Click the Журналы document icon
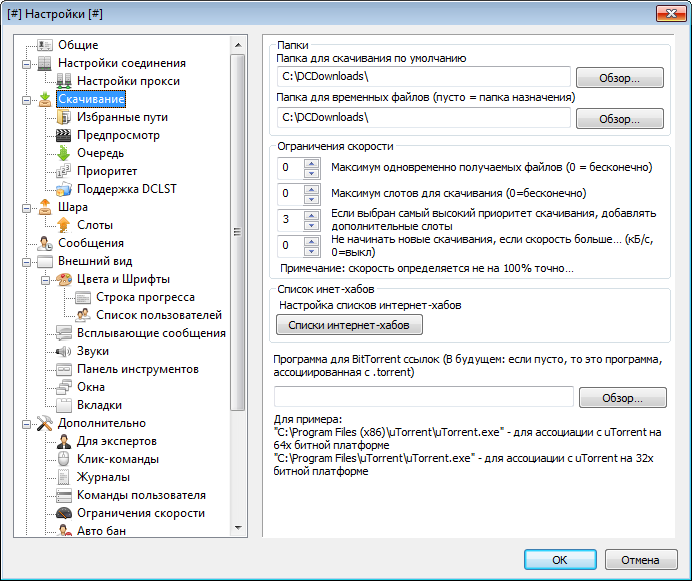Image resolution: width=692 pixels, height=581 pixels. coord(64,477)
